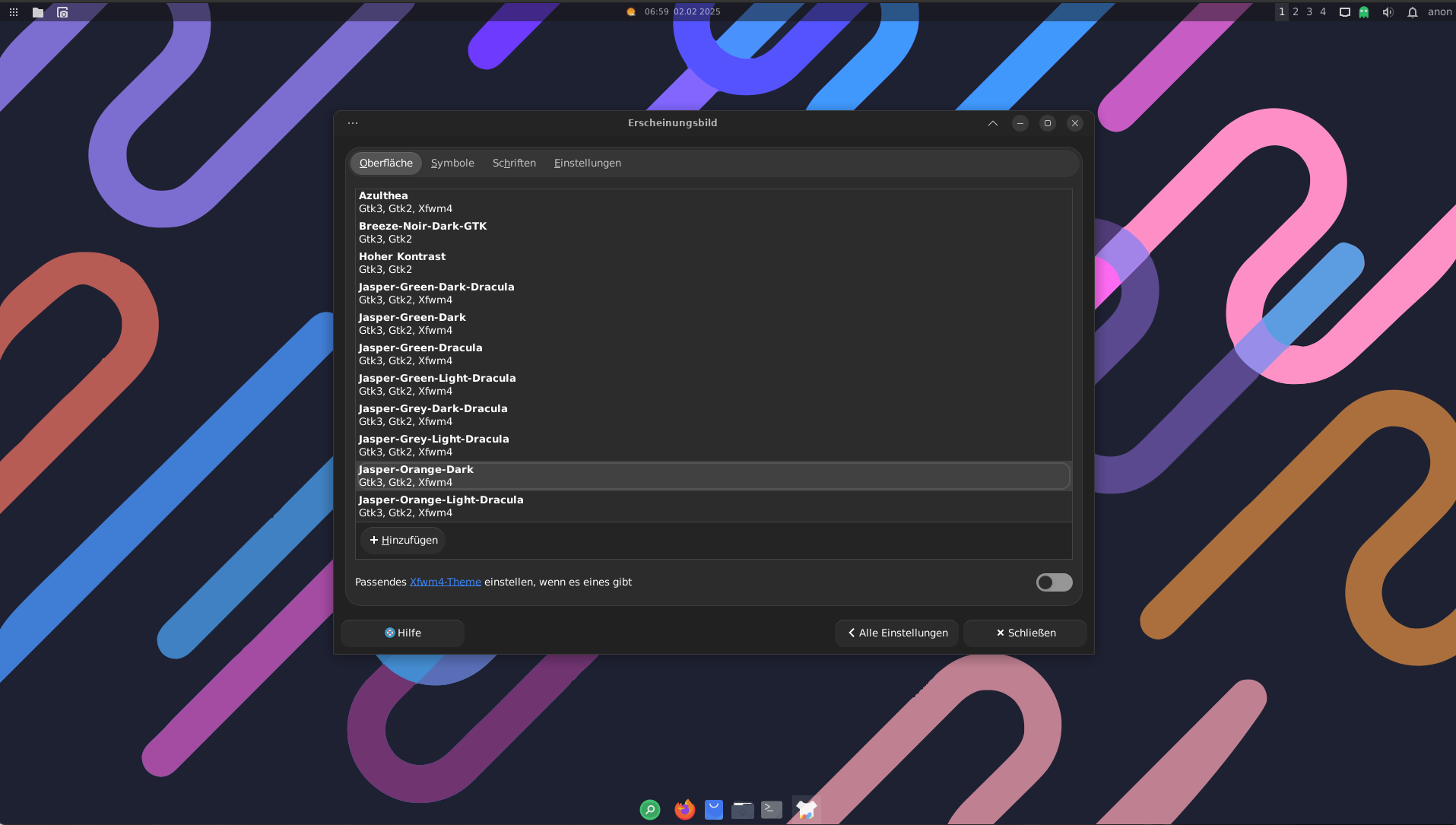1456x825 pixels.
Task: Open the software store shopping bag icon
Action: (x=713, y=810)
